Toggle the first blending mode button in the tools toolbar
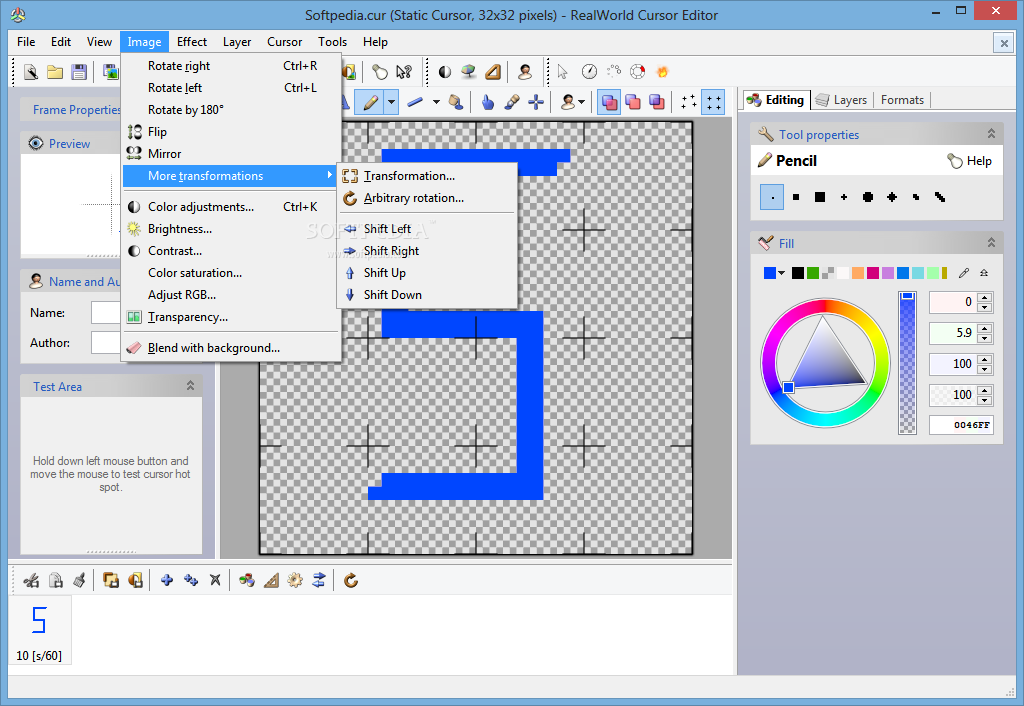1024x706 pixels. coord(609,103)
